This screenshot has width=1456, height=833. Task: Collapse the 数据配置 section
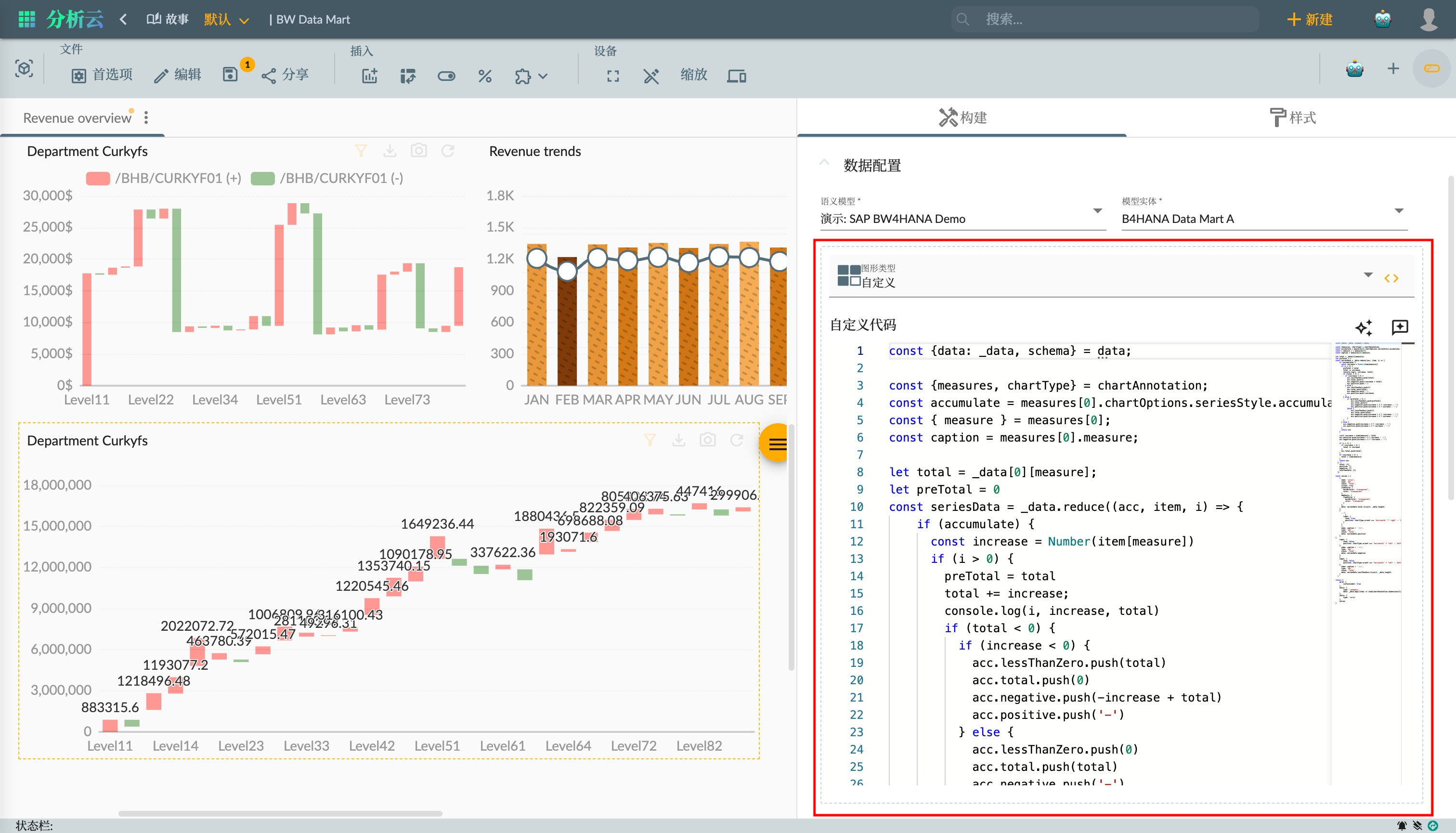point(824,164)
